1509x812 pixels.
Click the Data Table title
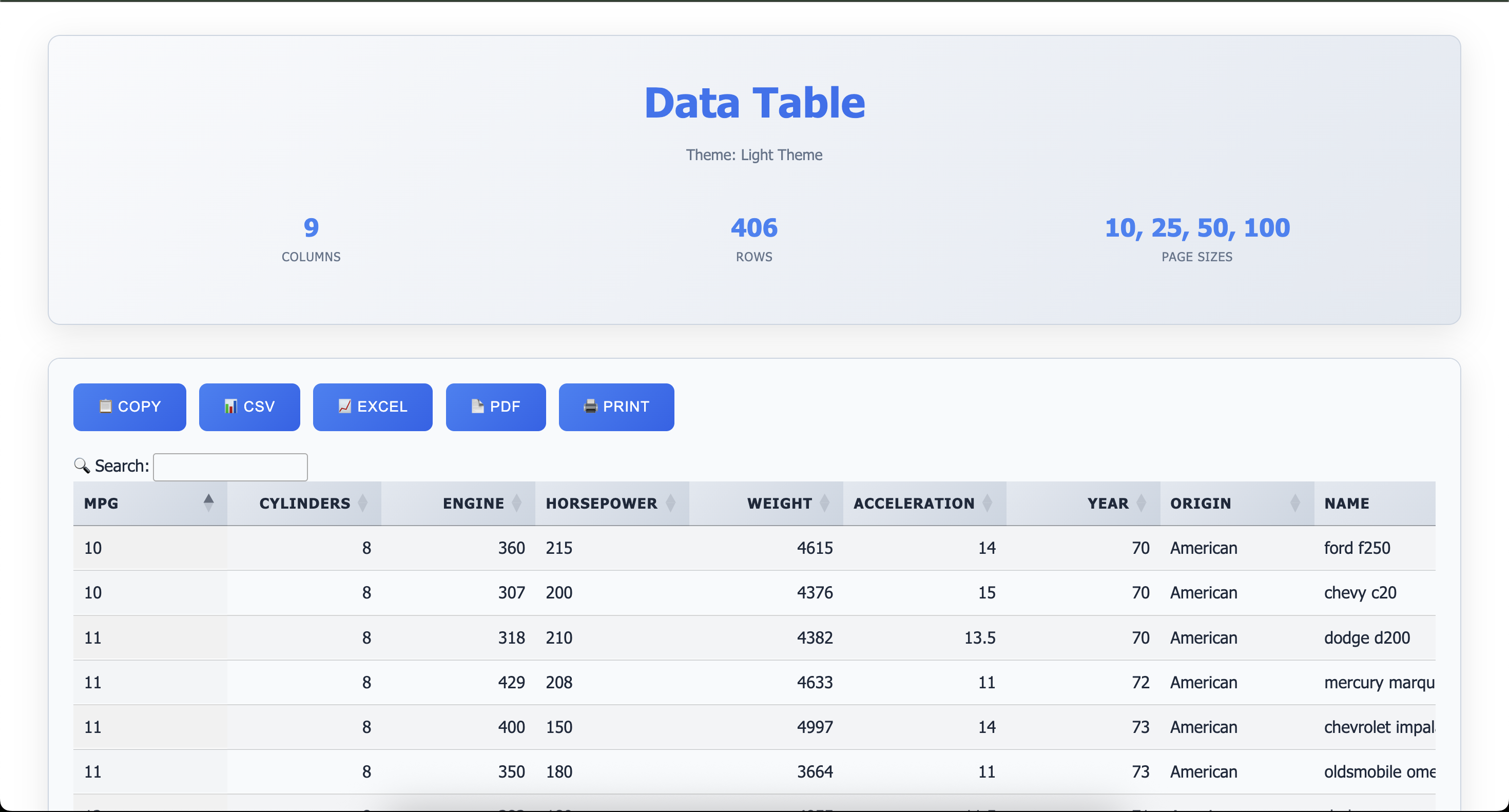click(x=754, y=103)
